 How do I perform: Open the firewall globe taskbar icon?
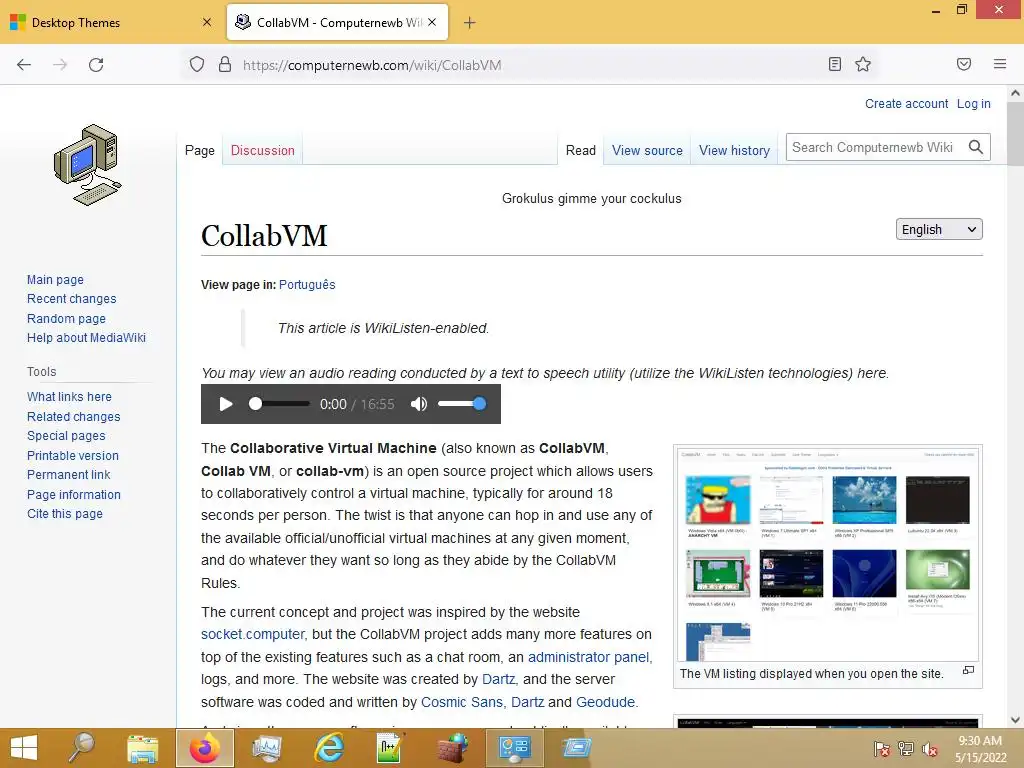[x=453, y=748]
